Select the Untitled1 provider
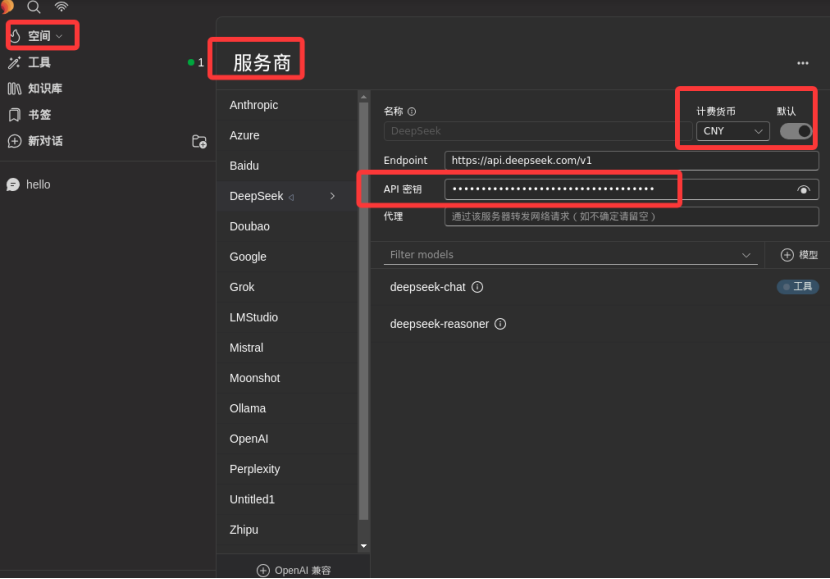This screenshot has height=579, width=830. coord(287,500)
